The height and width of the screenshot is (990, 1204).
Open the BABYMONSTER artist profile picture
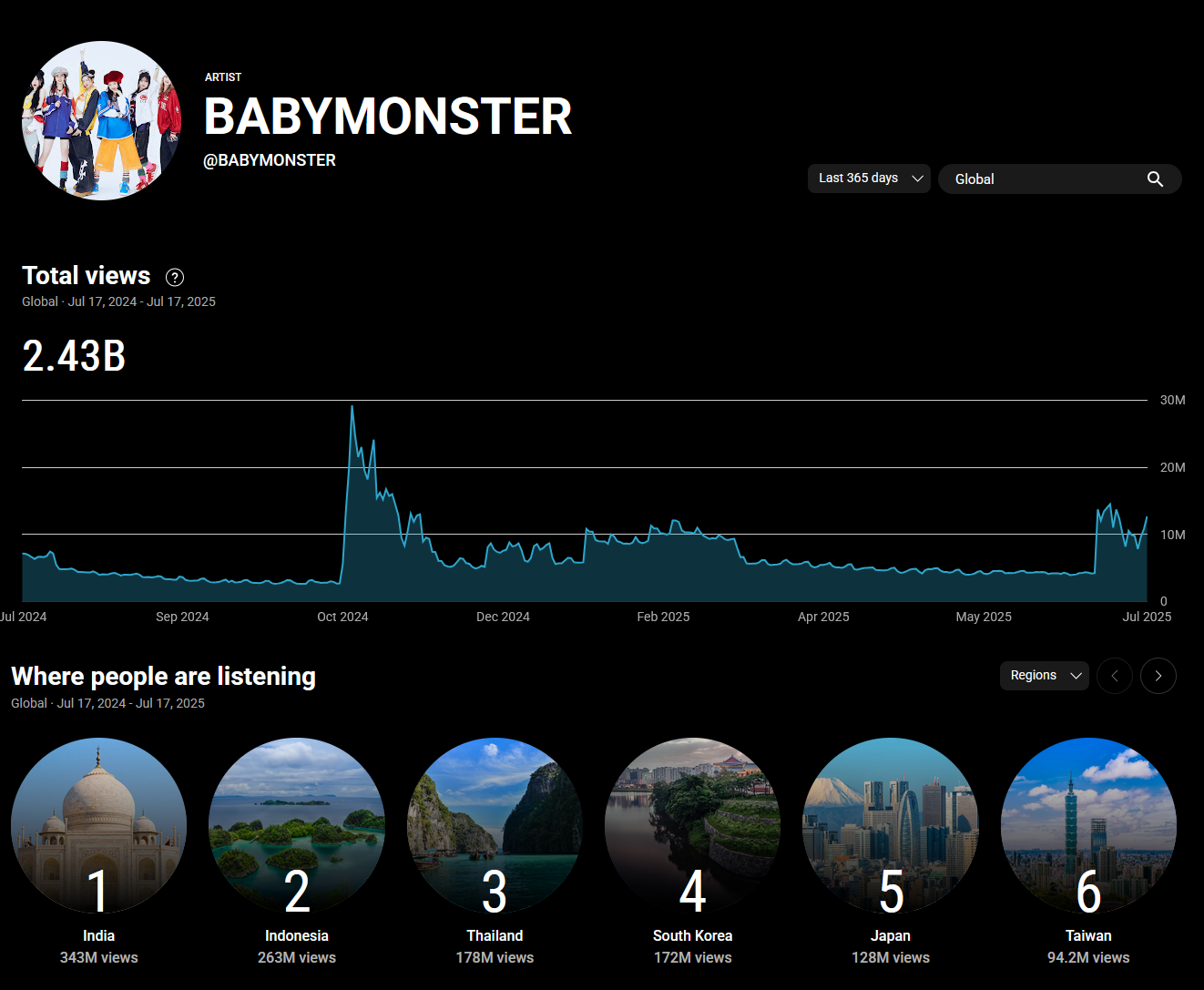click(102, 120)
